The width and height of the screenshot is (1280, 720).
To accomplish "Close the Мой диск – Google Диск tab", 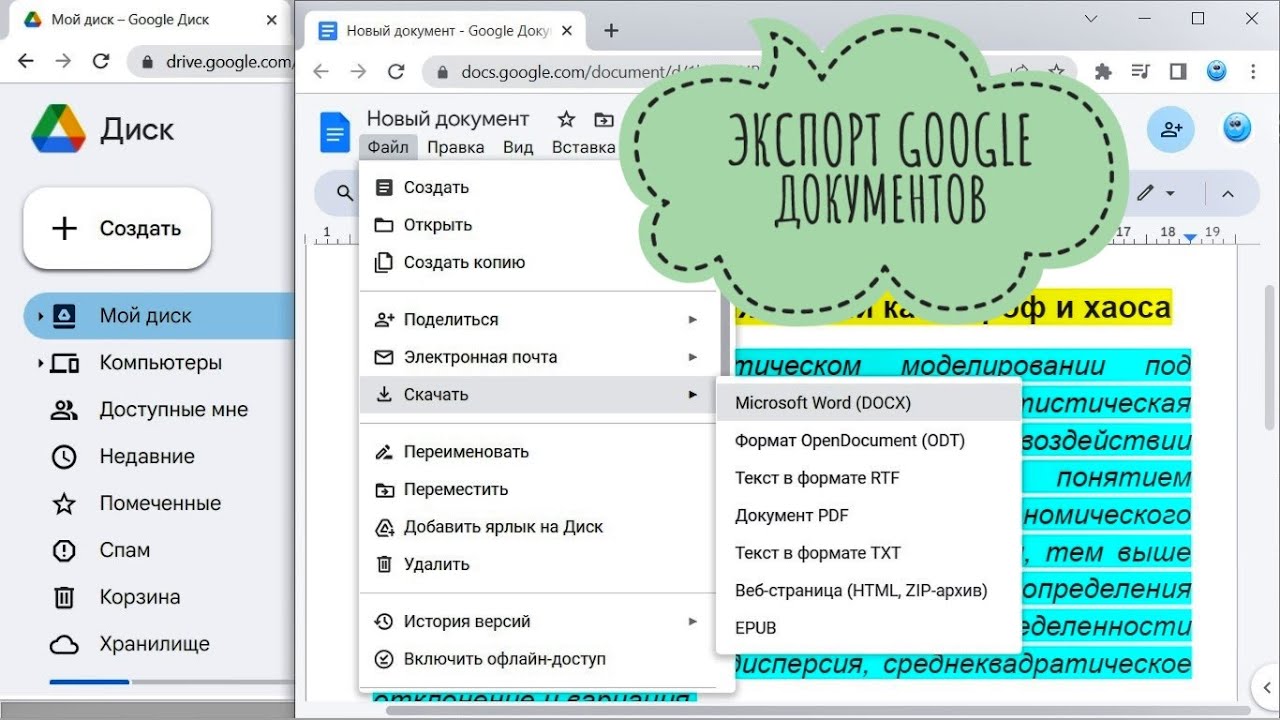I will [271, 20].
